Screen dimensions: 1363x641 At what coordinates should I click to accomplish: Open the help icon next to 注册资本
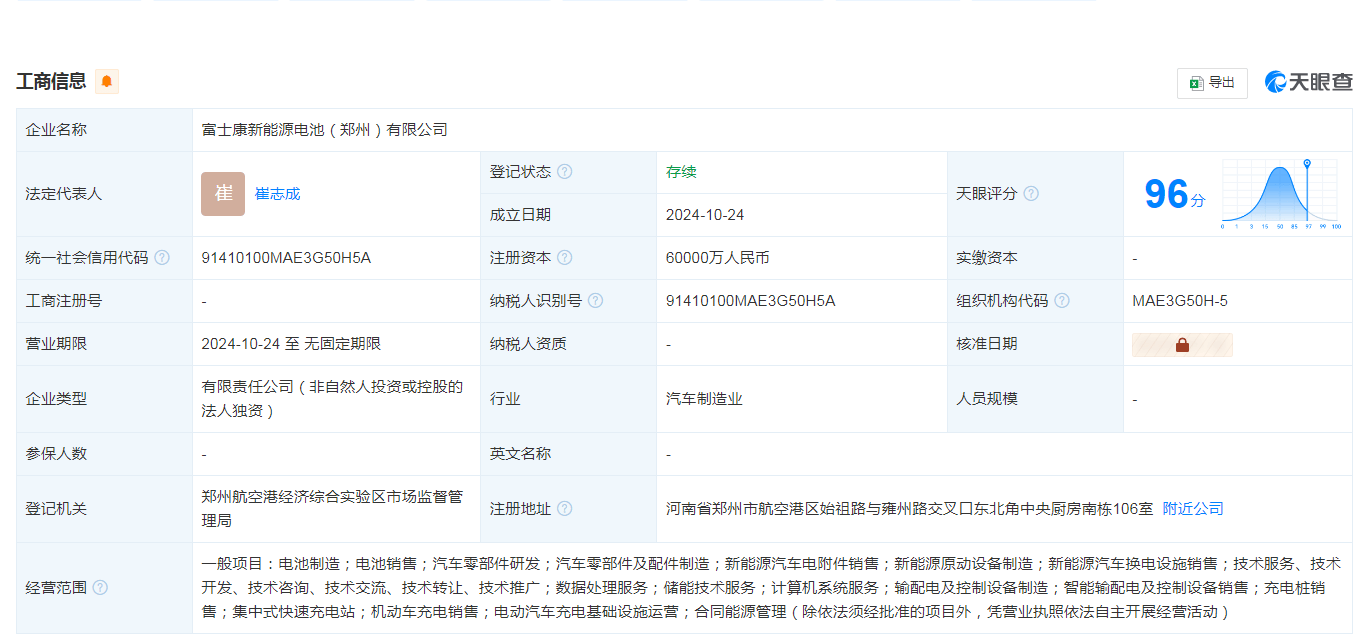pos(565,258)
